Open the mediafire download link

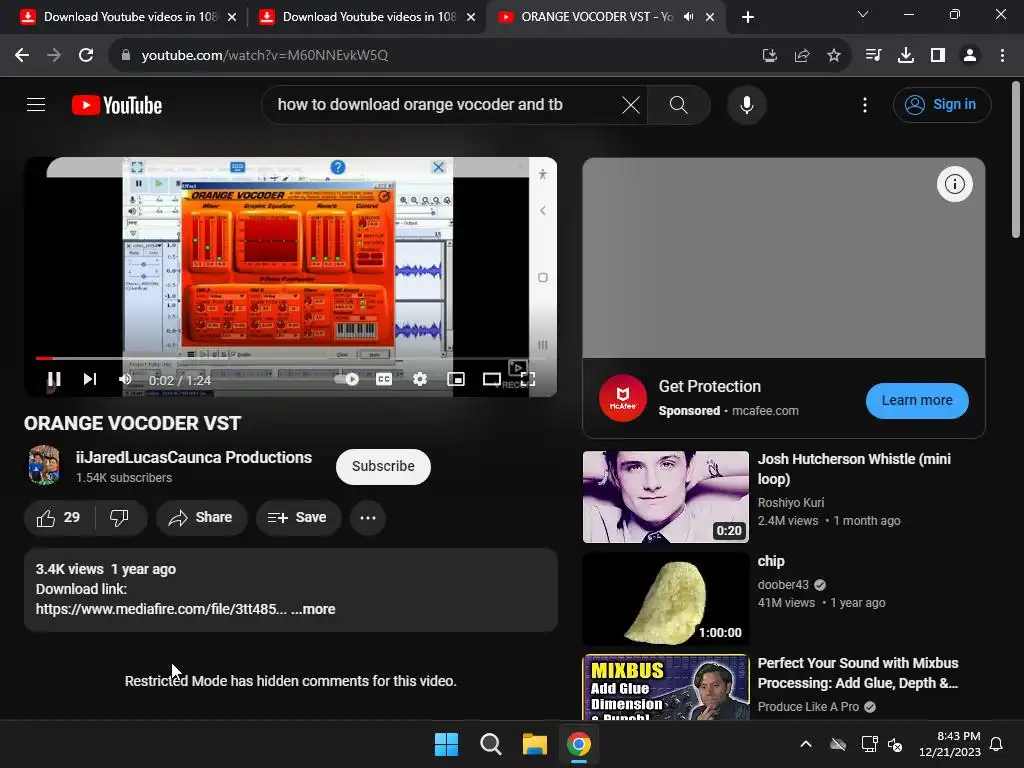(161, 609)
